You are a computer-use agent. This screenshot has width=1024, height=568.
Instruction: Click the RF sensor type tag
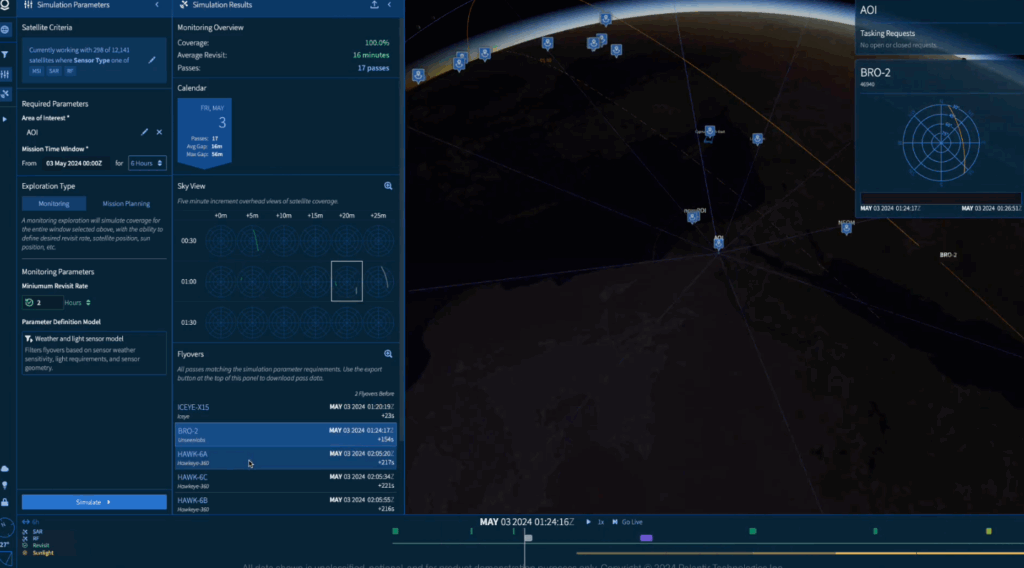tap(69, 71)
